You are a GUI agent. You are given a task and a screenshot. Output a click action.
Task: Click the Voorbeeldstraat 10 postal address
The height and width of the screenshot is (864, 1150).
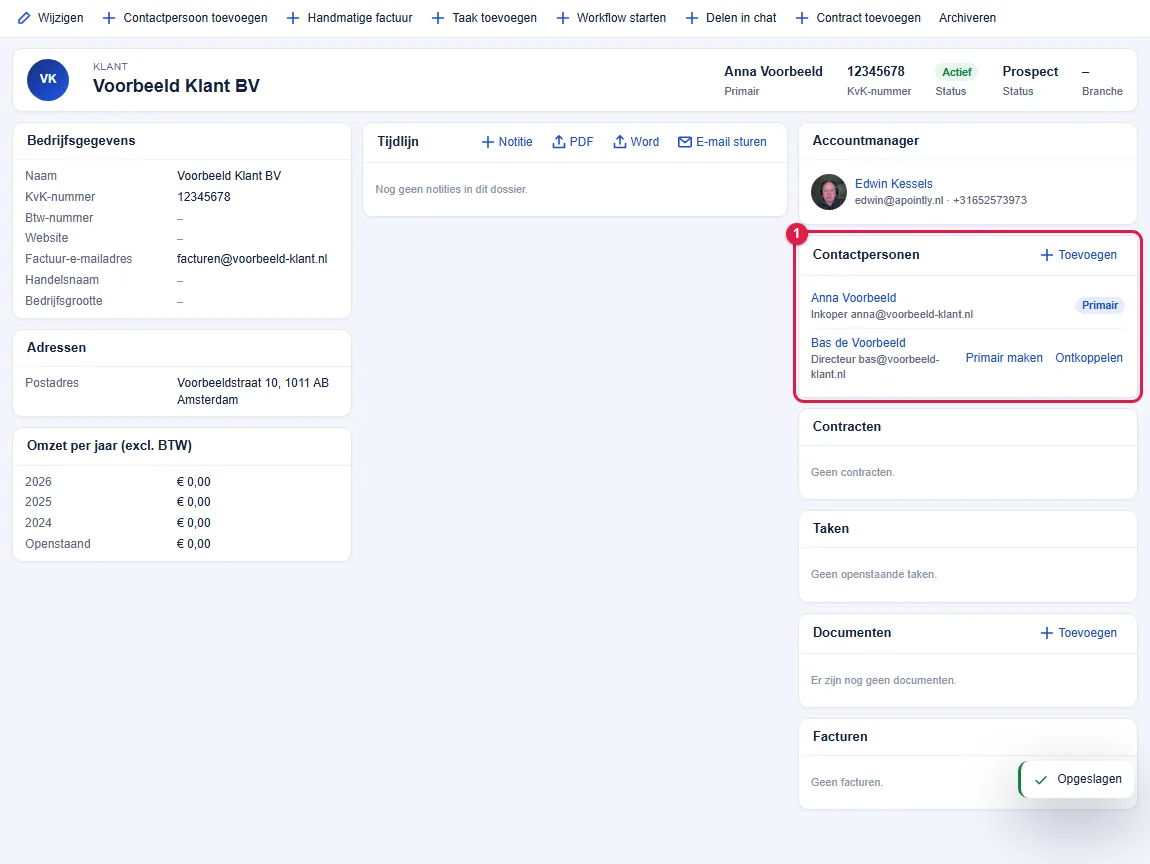point(253,391)
